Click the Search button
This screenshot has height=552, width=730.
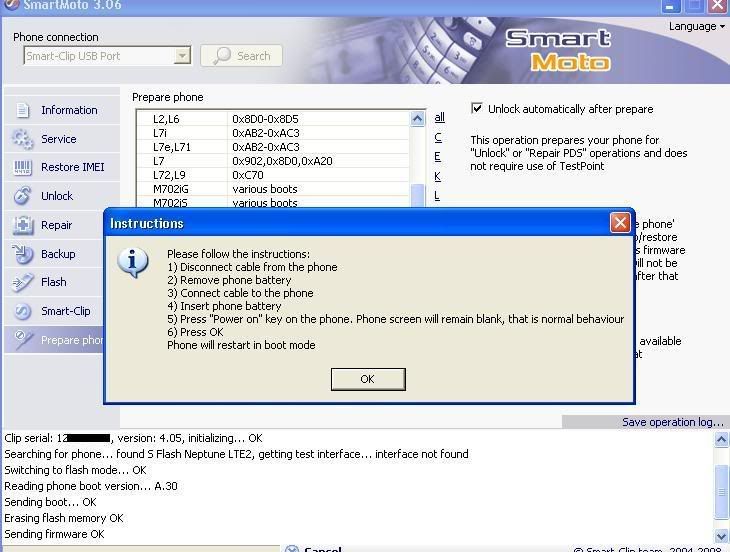[x=241, y=56]
